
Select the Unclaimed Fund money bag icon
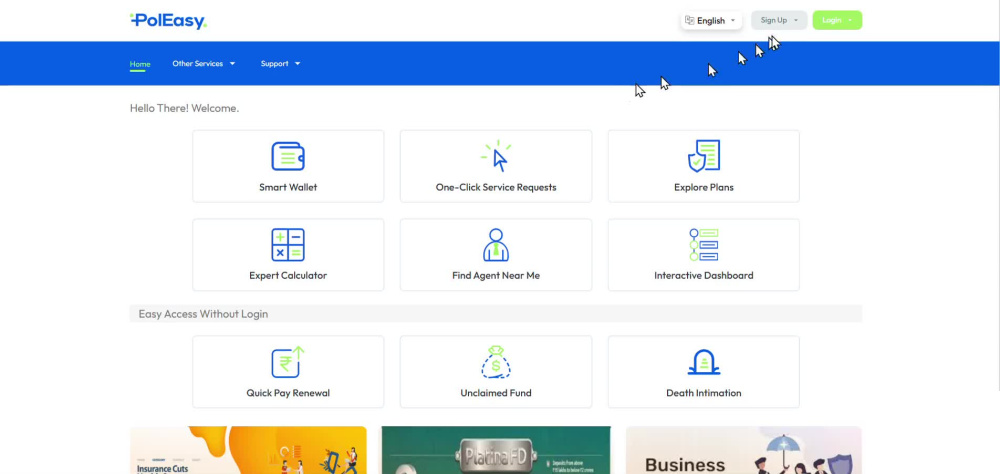coord(496,362)
